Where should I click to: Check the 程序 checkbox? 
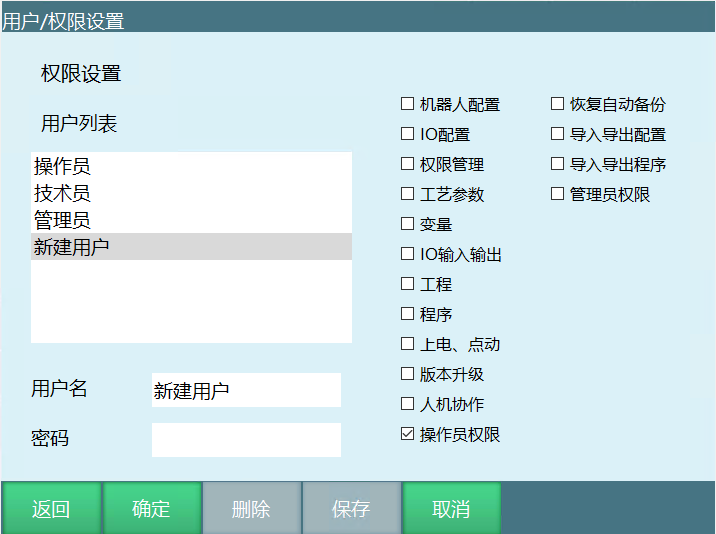coord(407,314)
